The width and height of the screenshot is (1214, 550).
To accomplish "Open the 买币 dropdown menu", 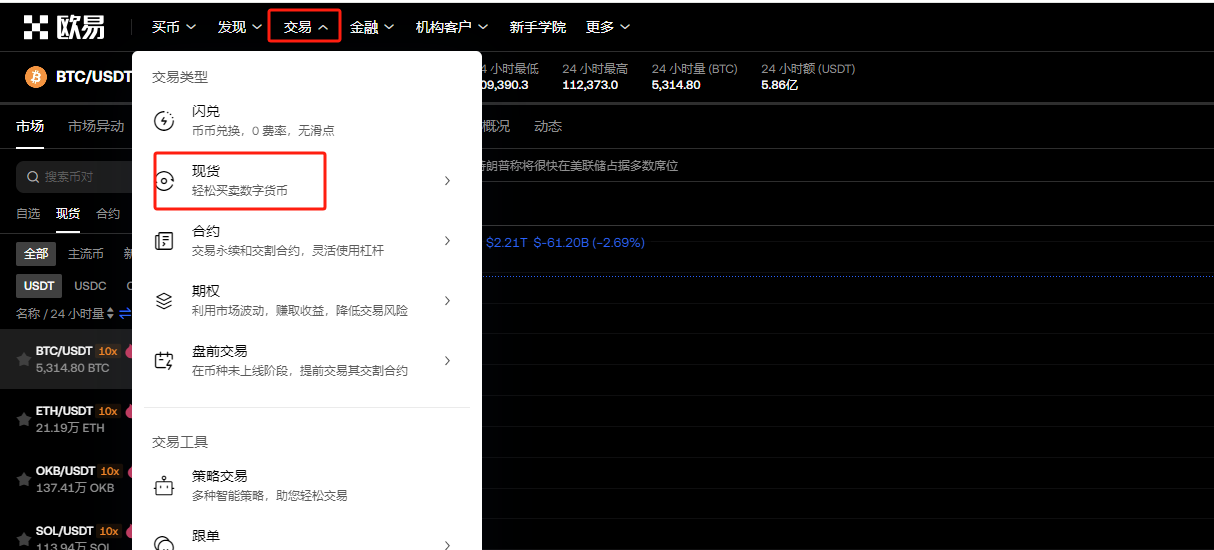I will 174,27.
